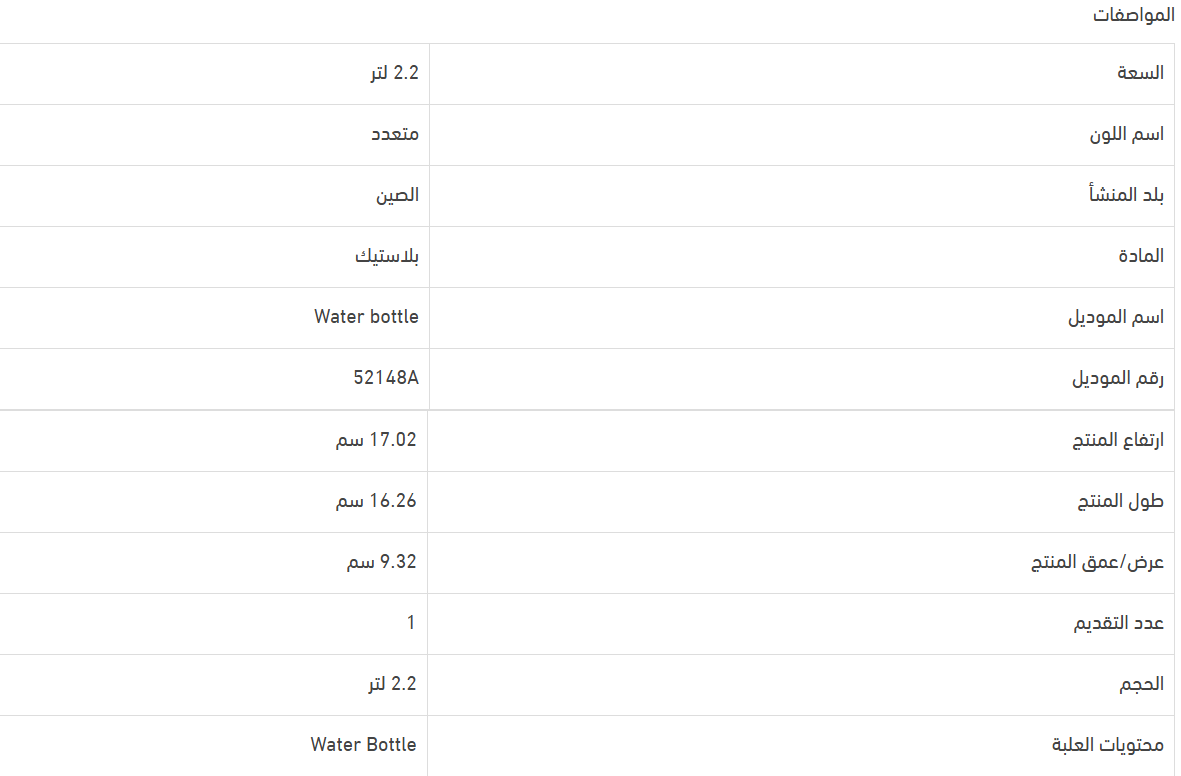Viewport: 1181px width, 776px height.
Task: Click the رقم الموديل label
Action: pos(1118,378)
